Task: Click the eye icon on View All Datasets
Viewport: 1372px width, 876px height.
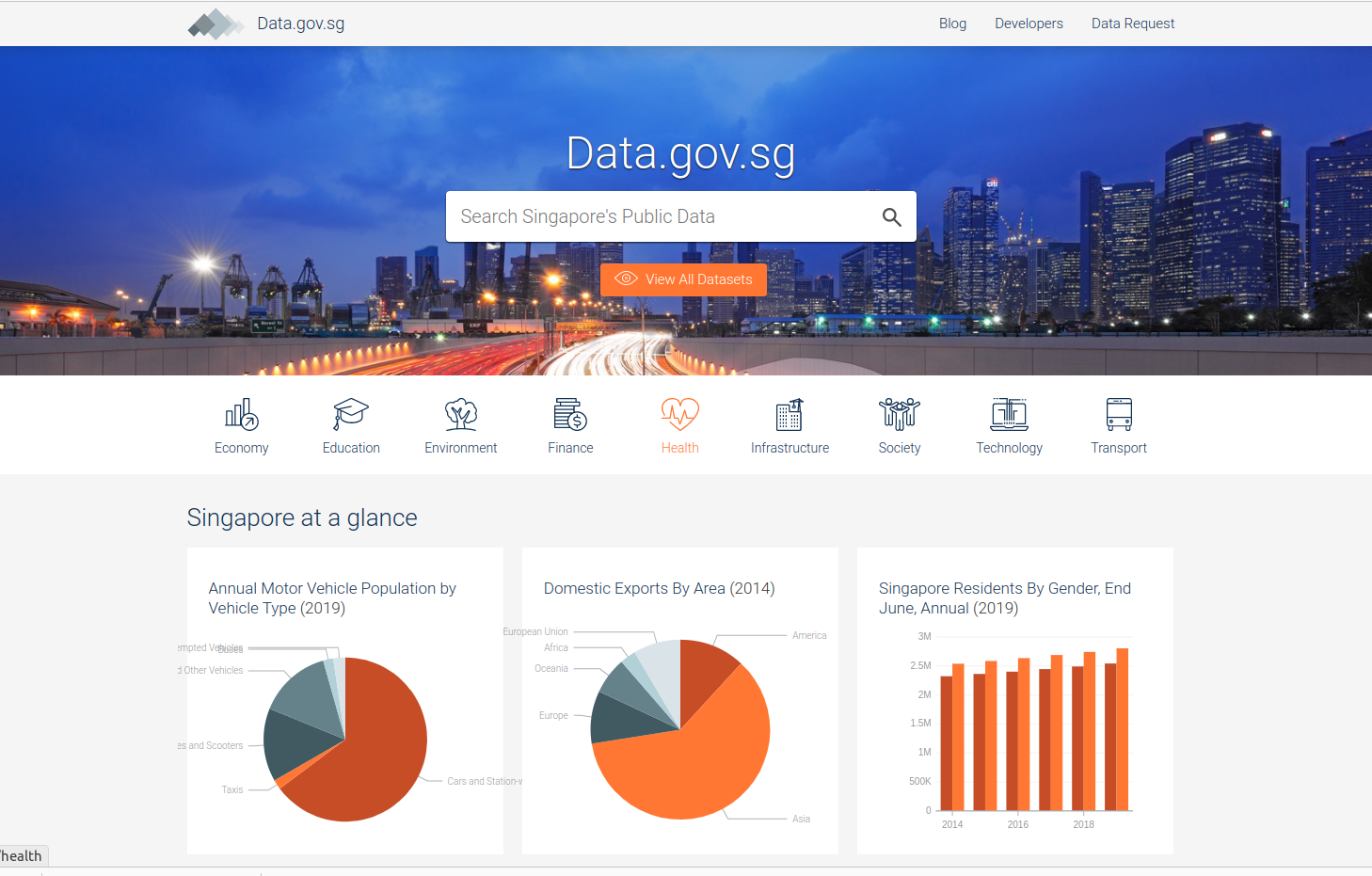Action: 627,279
